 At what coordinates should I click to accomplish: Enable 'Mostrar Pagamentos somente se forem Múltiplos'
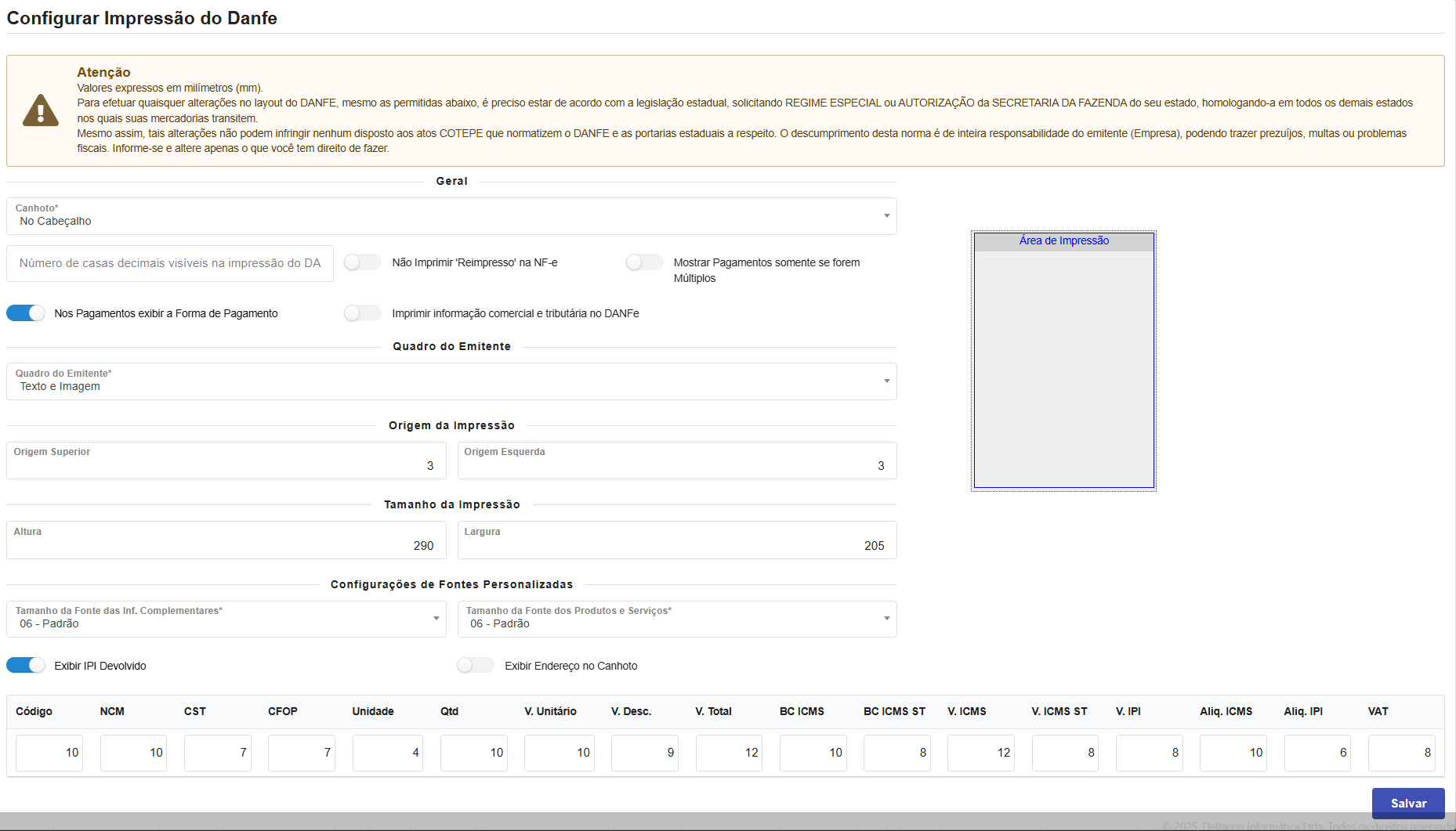pyautogui.click(x=644, y=262)
